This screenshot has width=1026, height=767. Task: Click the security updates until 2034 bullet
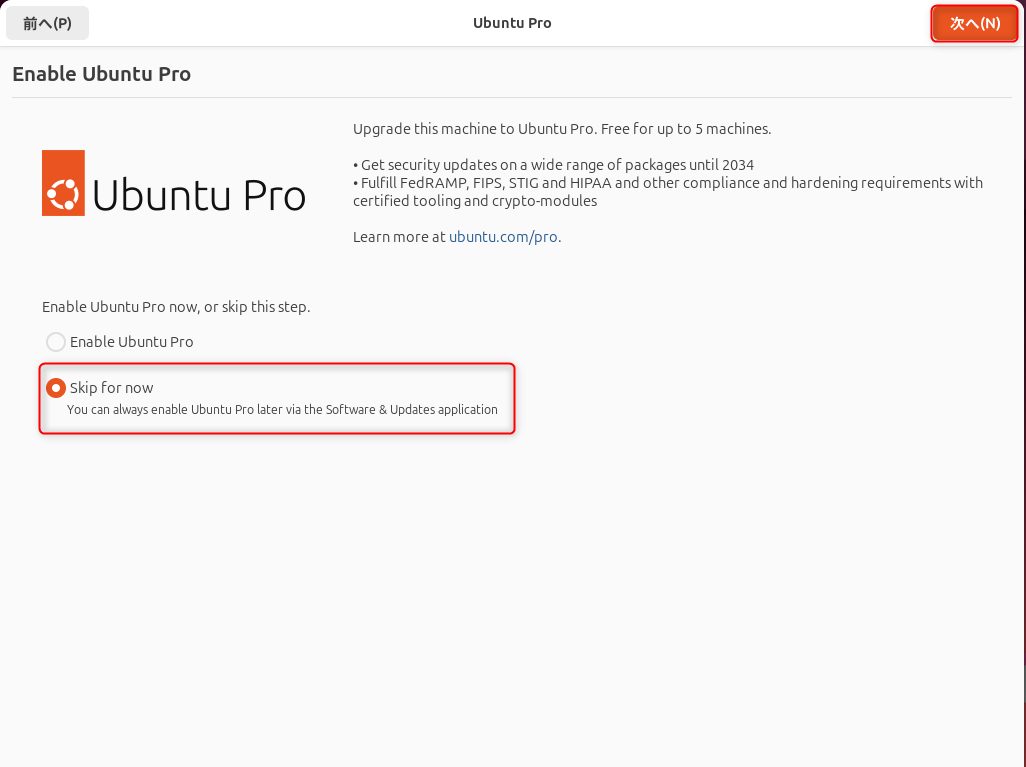point(554,165)
